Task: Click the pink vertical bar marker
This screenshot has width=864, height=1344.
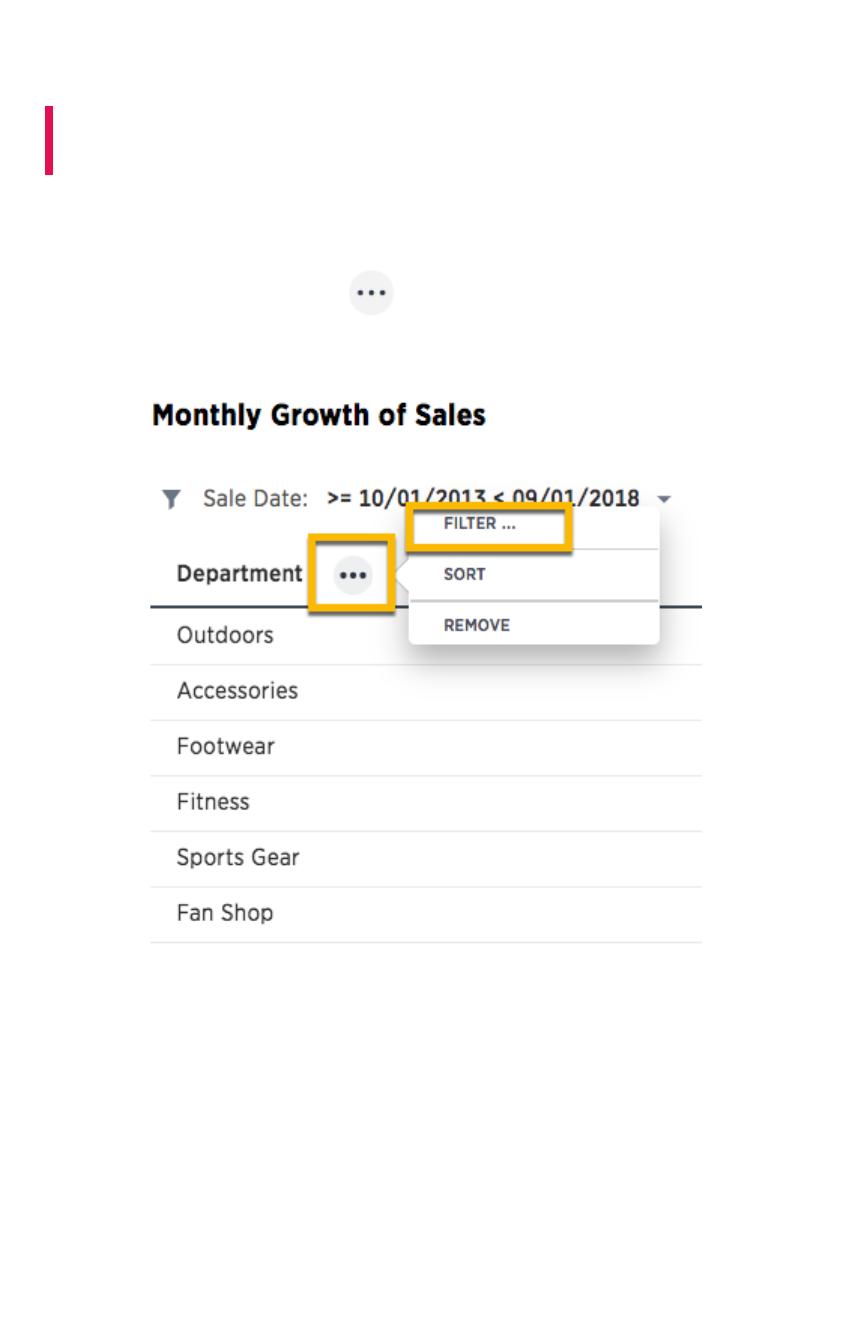Action: (x=49, y=140)
